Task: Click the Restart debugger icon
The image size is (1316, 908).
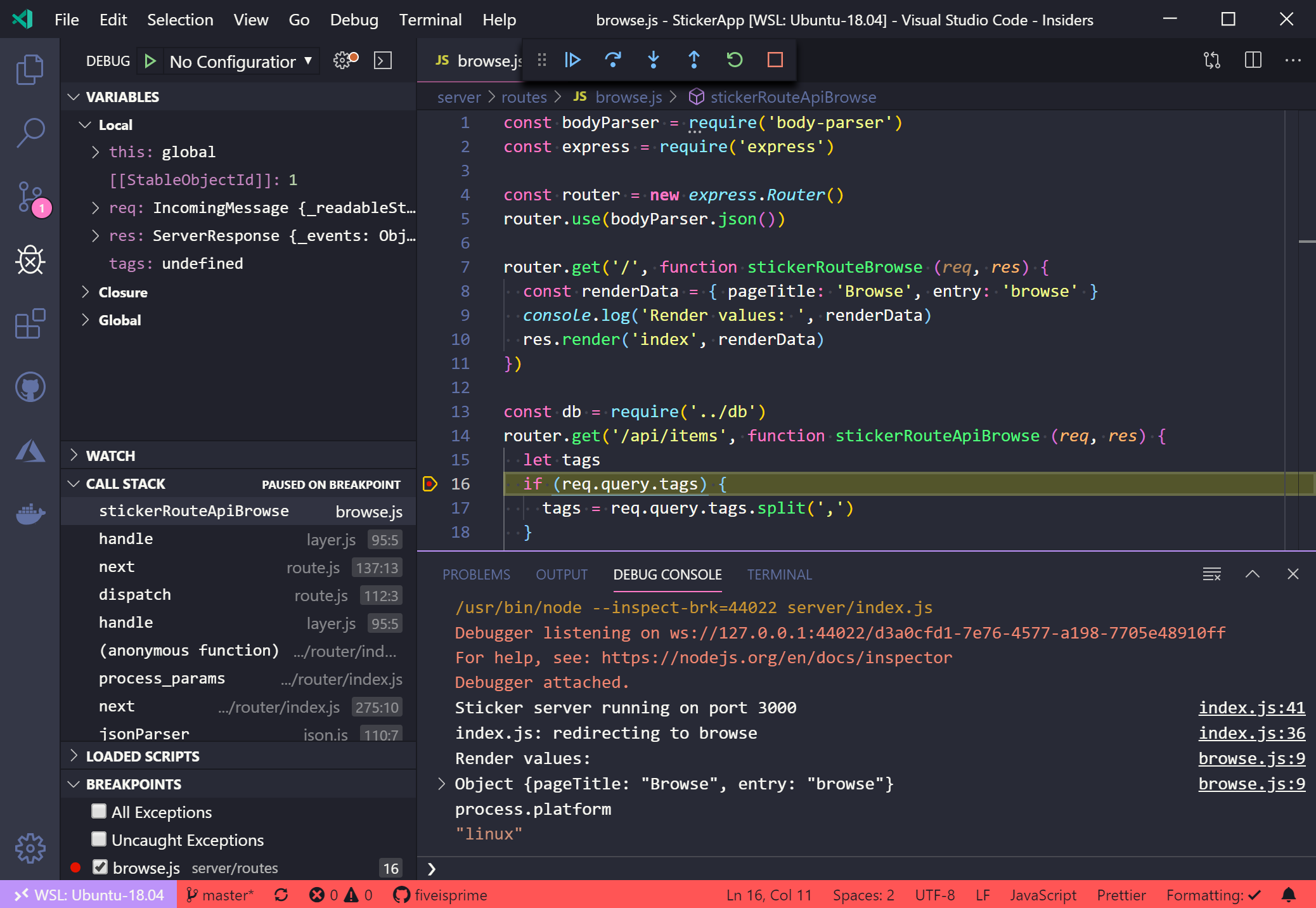Action: tap(736, 61)
